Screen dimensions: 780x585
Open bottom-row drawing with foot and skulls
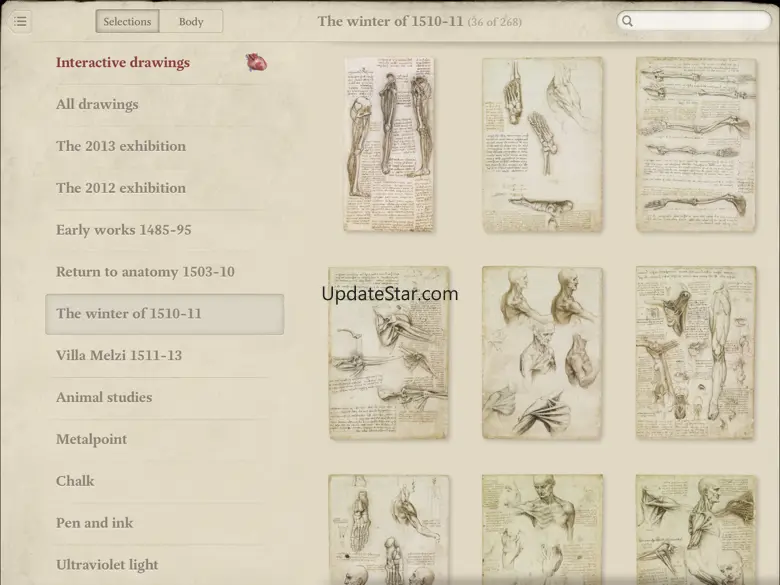pyautogui.click(x=389, y=530)
